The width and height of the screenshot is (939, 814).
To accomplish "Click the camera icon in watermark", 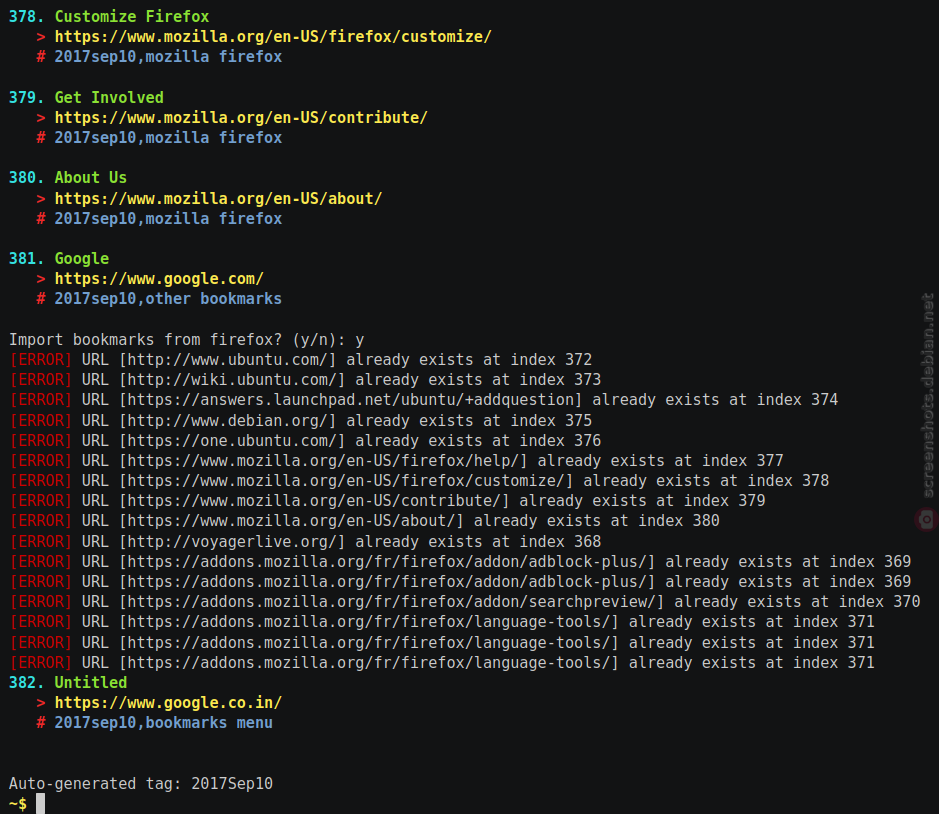I will point(926,519).
